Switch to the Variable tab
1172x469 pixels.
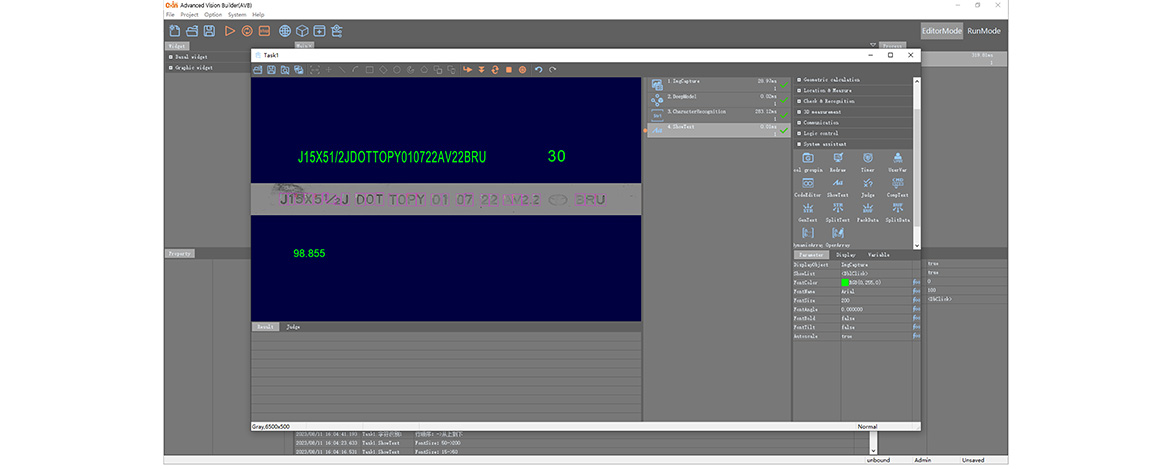[x=878, y=255]
